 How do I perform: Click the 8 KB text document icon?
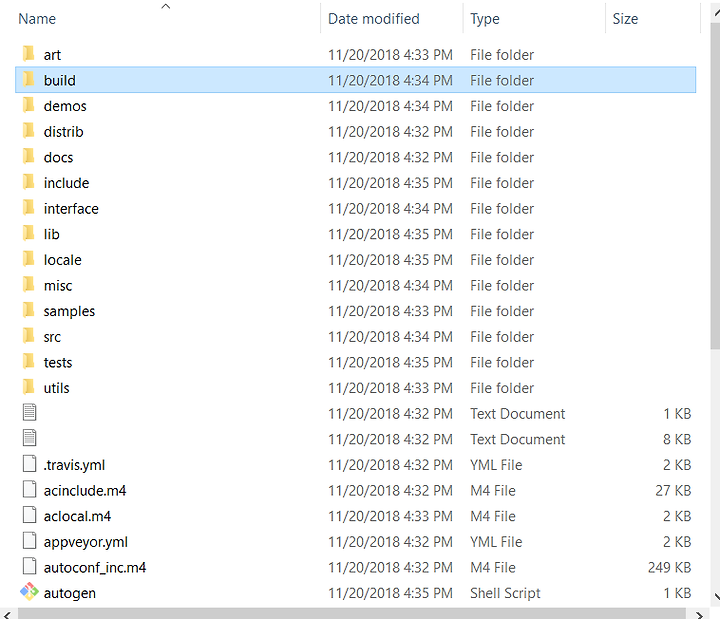tap(29, 438)
